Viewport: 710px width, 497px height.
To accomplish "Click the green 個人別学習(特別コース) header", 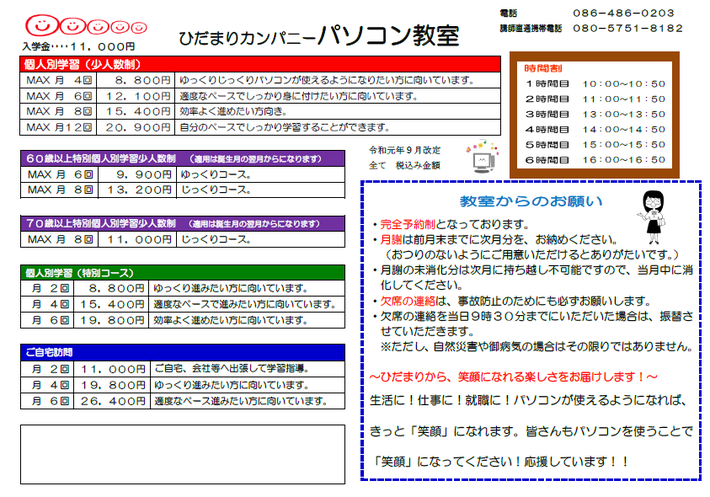I will 182,273.
